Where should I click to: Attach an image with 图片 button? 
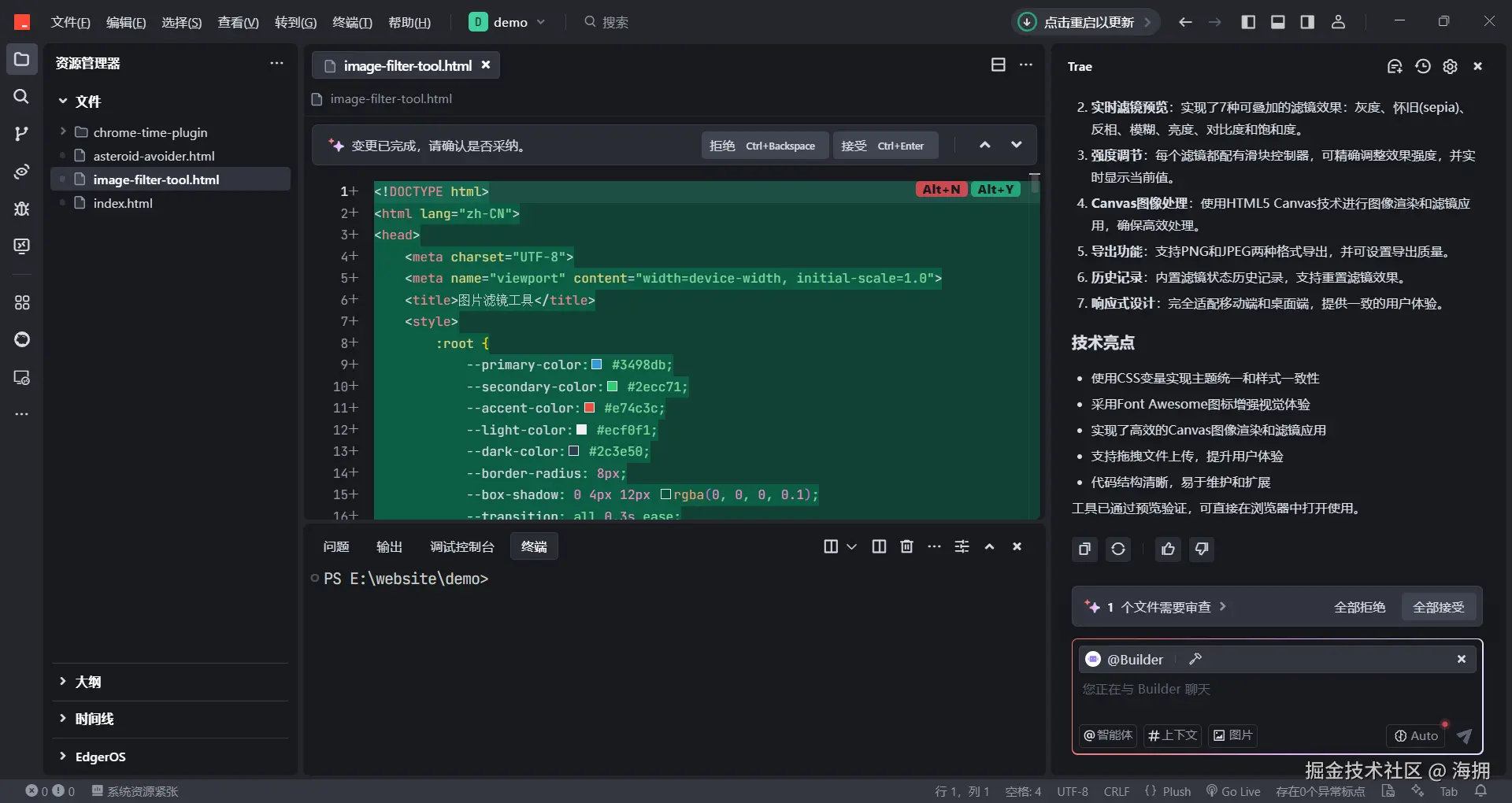coord(1232,735)
